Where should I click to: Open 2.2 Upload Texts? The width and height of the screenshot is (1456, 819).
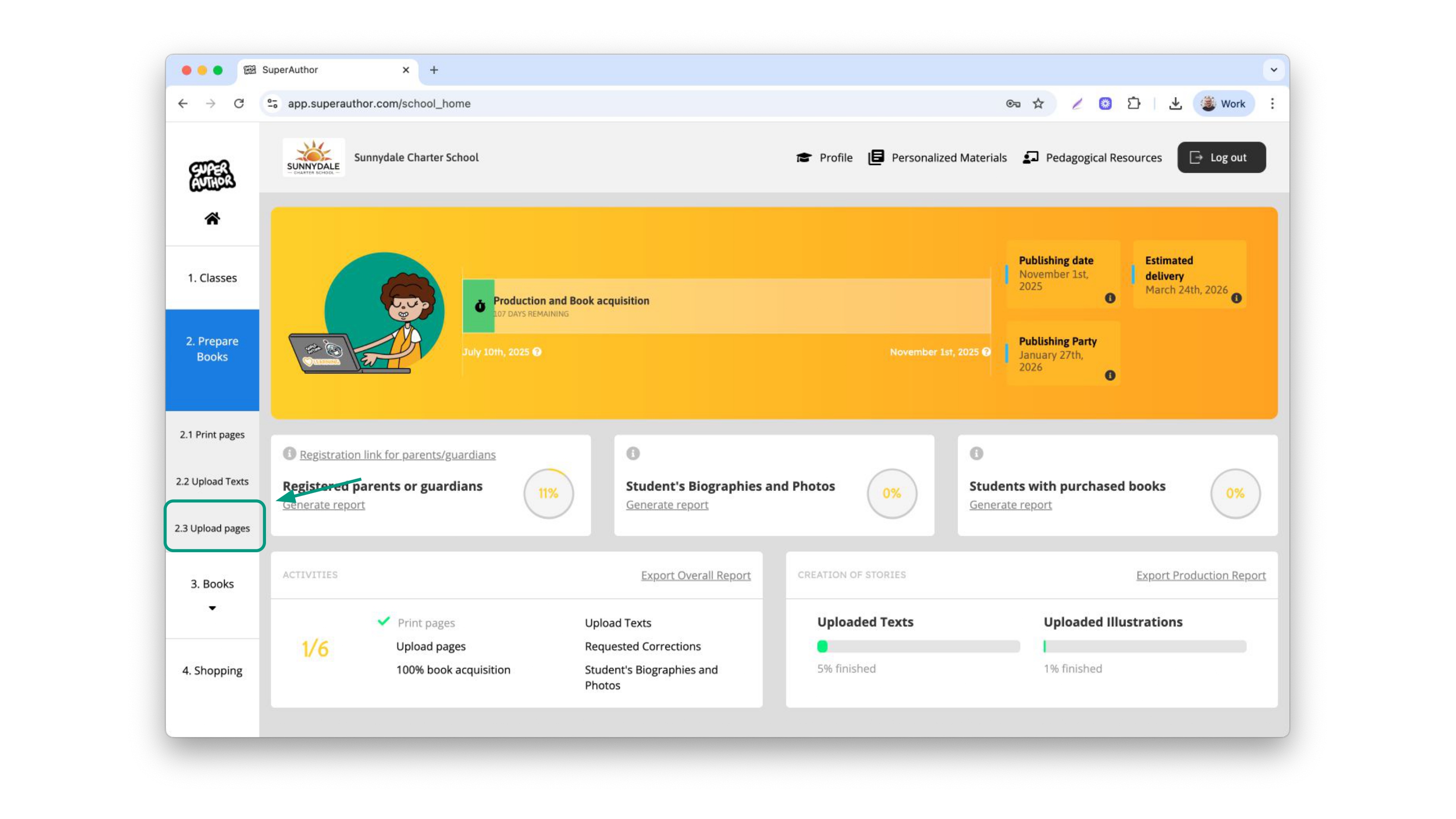[x=212, y=481]
